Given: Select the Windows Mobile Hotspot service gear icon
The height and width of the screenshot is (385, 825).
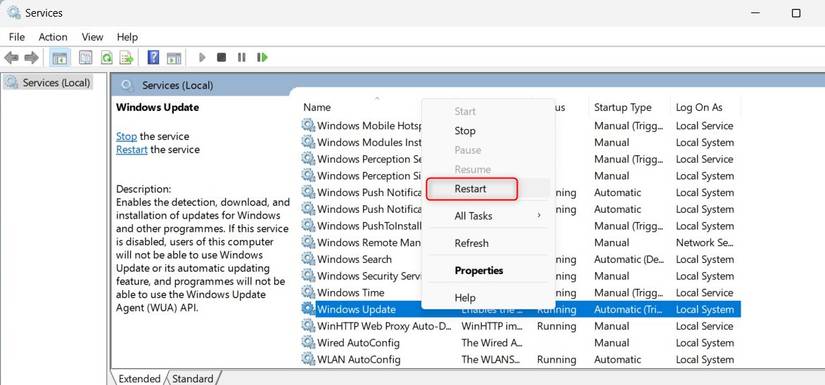Looking at the screenshot, I should (x=308, y=126).
